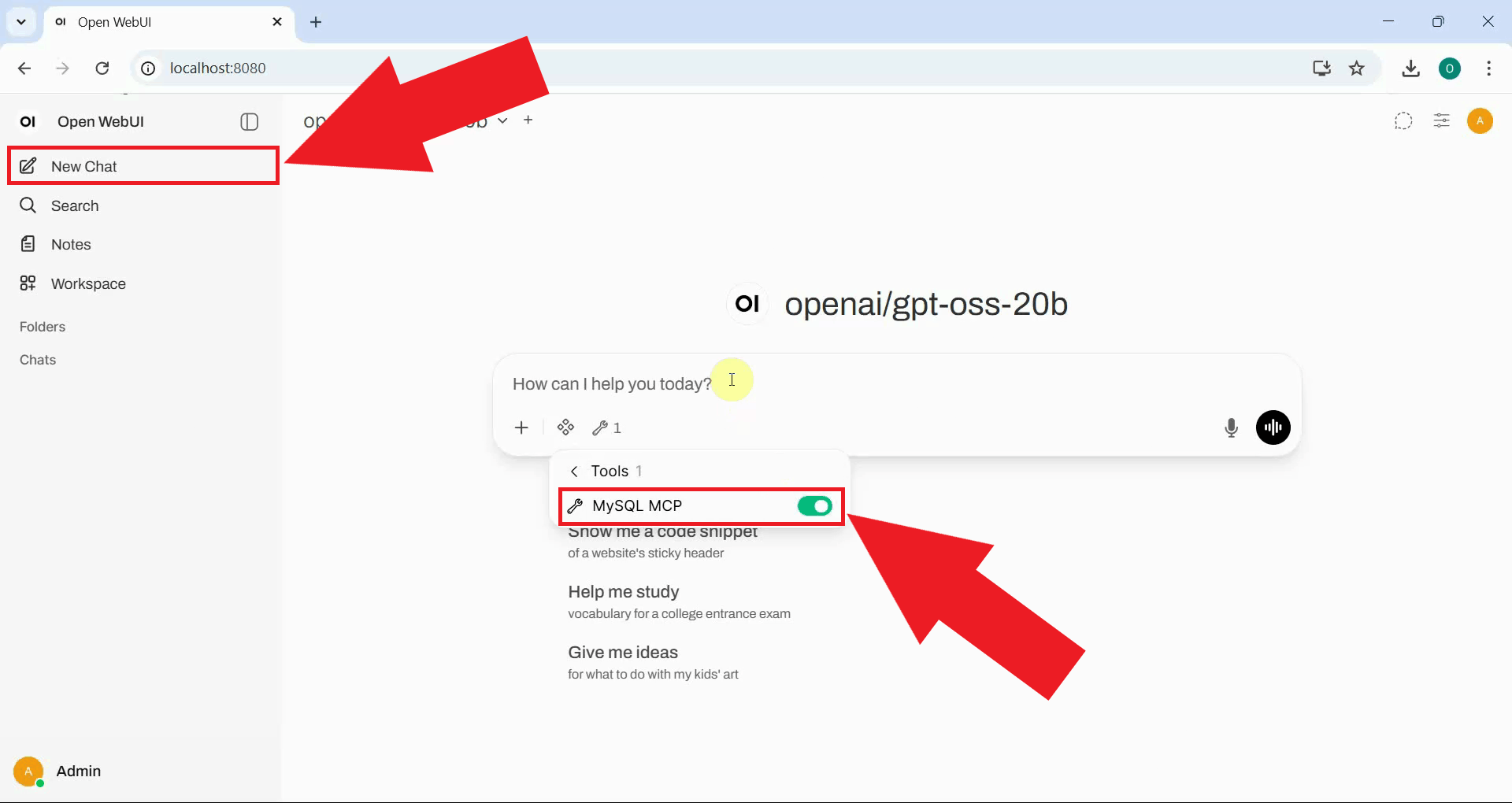
Task: Expand the Folders section
Action: 43,327
